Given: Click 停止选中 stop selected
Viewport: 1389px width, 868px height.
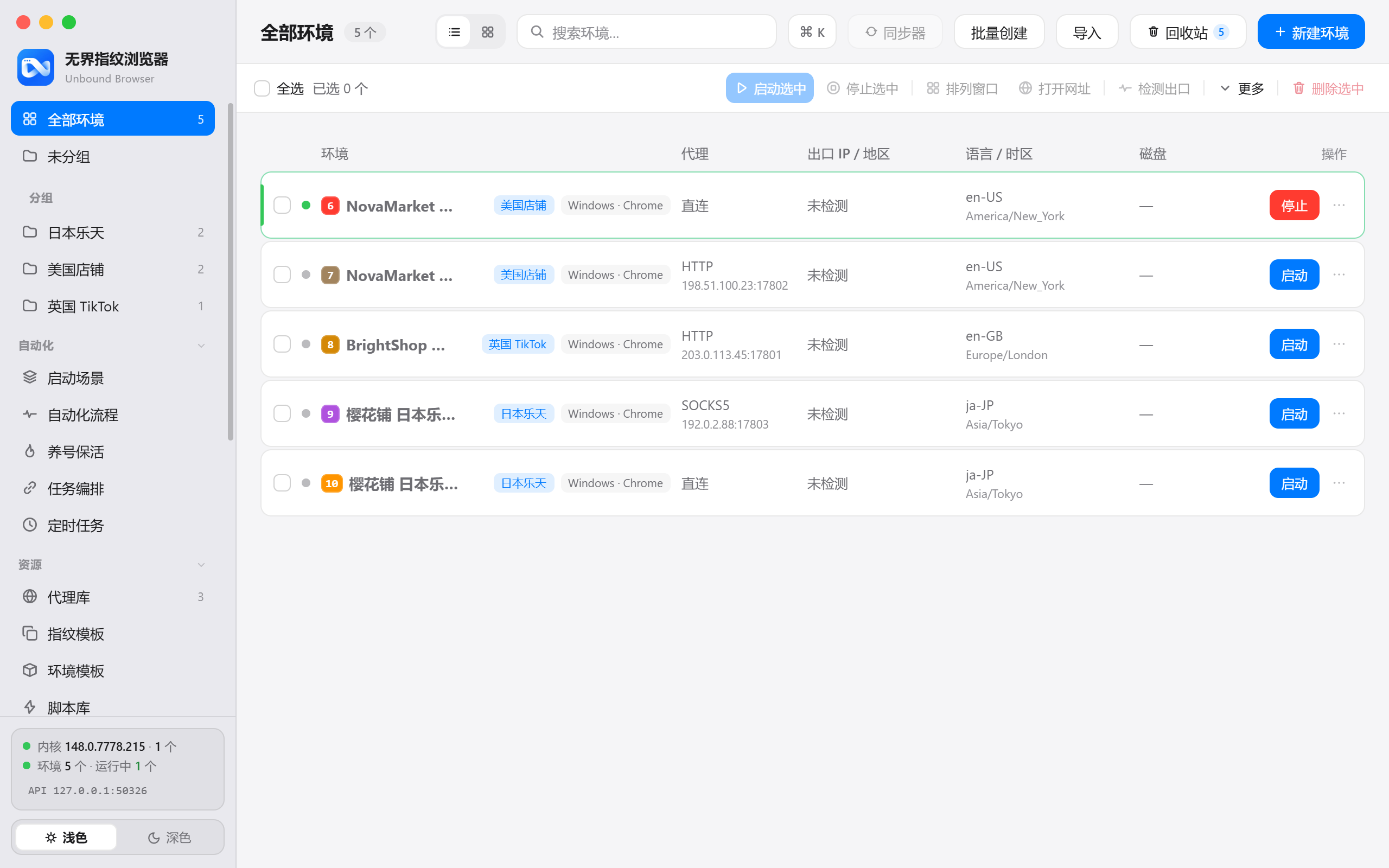Looking at the screenshot, I should click(863, 88).
